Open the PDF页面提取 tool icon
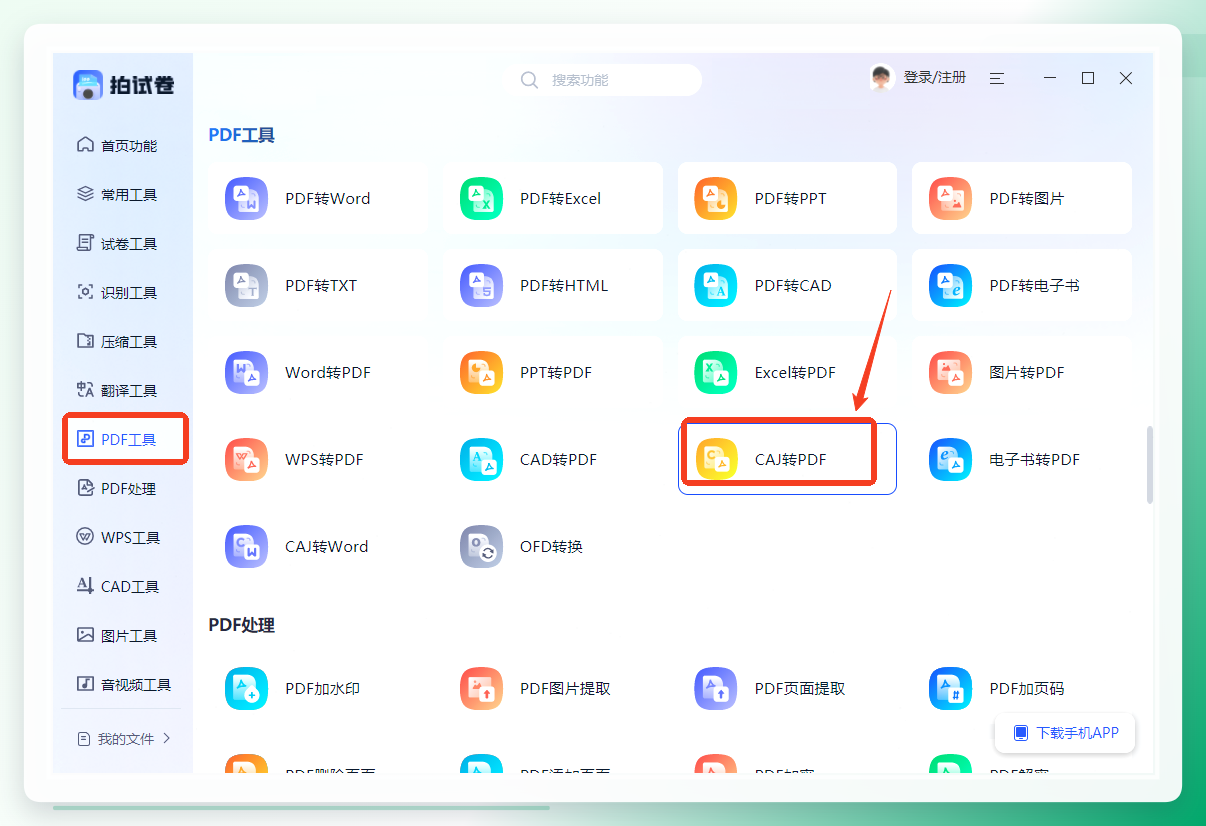This screenshot has width=1206, height=826. tap(716, 688)
